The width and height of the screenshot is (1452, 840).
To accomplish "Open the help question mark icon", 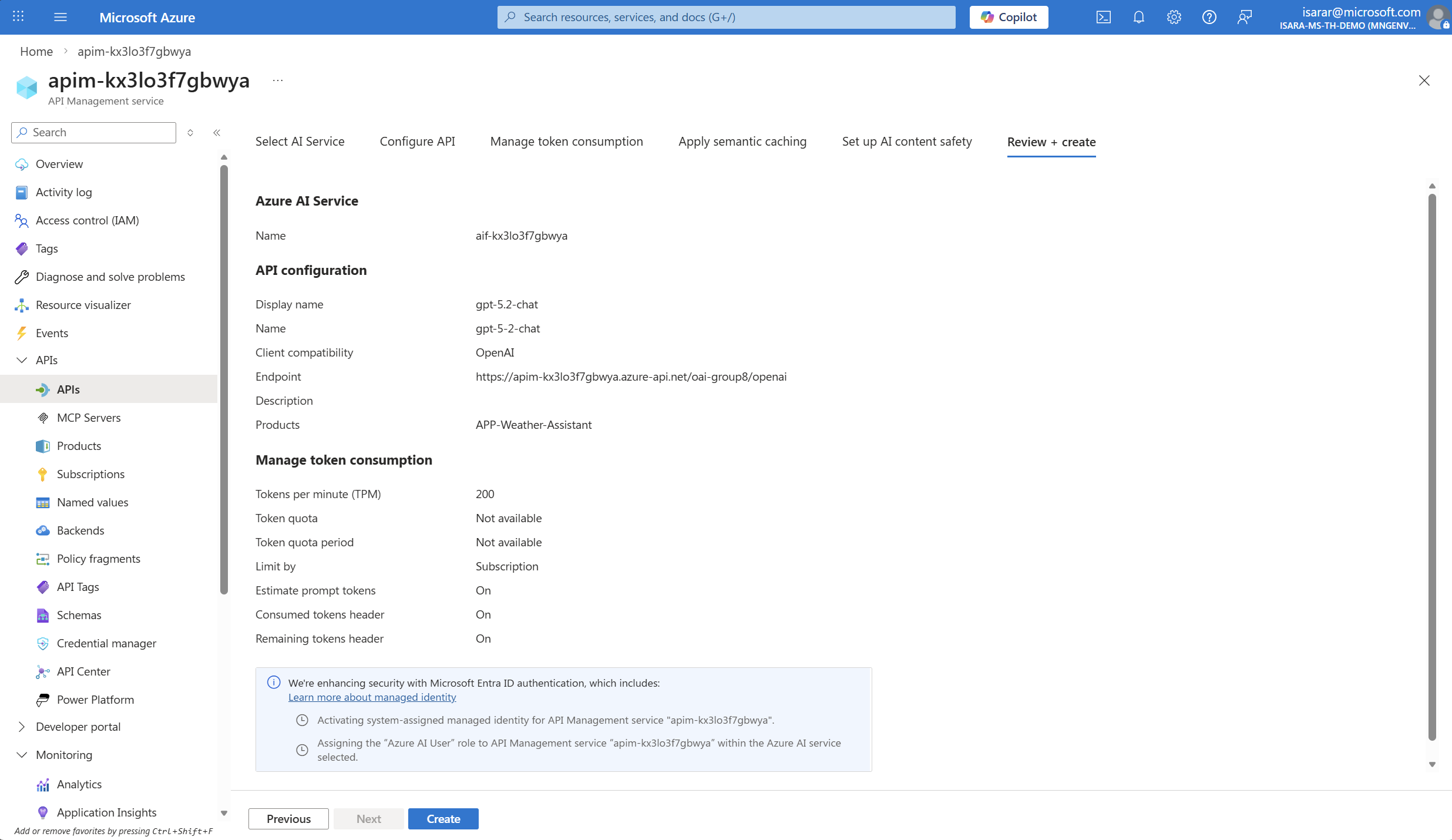I will (1209, 17).
